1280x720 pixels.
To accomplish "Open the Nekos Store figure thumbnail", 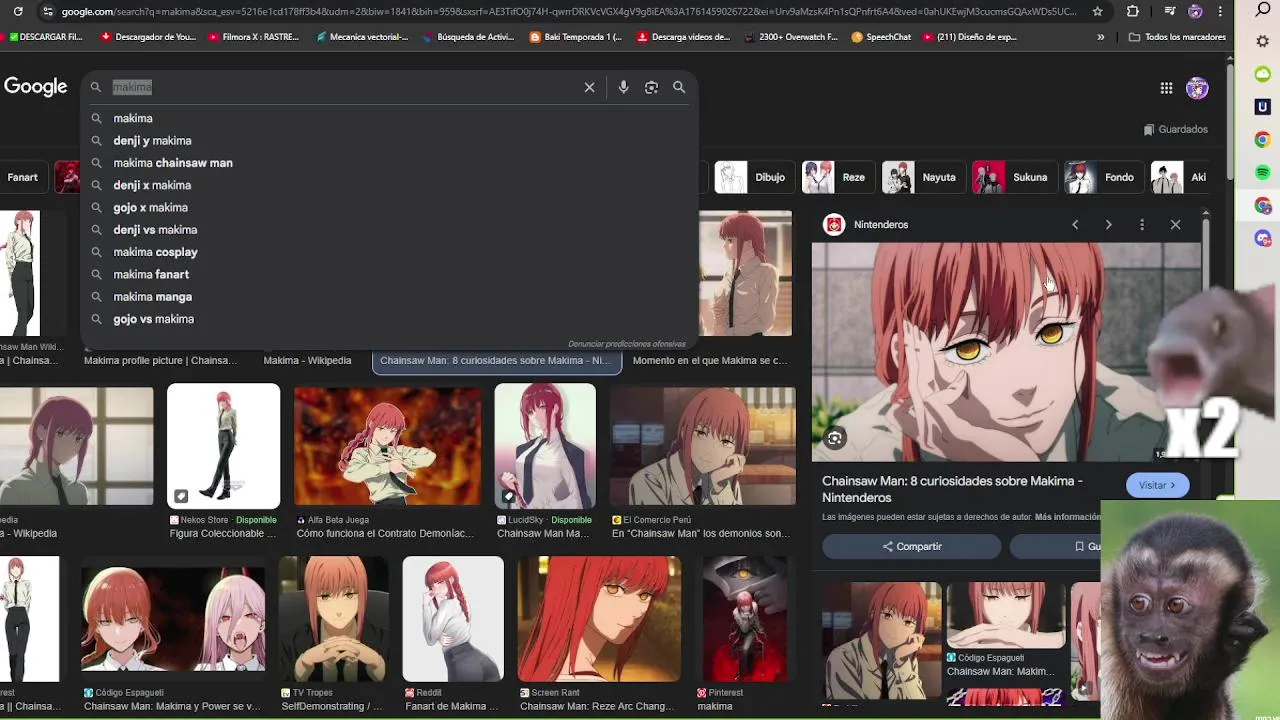I will [x=223, y=446].
